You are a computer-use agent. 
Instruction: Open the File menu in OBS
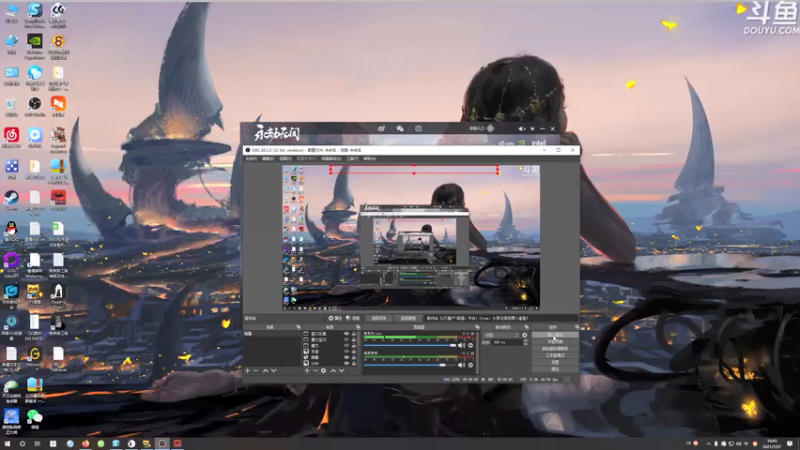252,159
